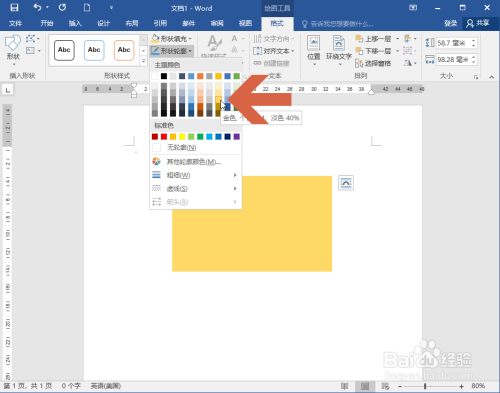Click the Save icon in quick access toolbar
Viewport: 500px width, 393px height.
pyautogui.click(x=14, y=8)
